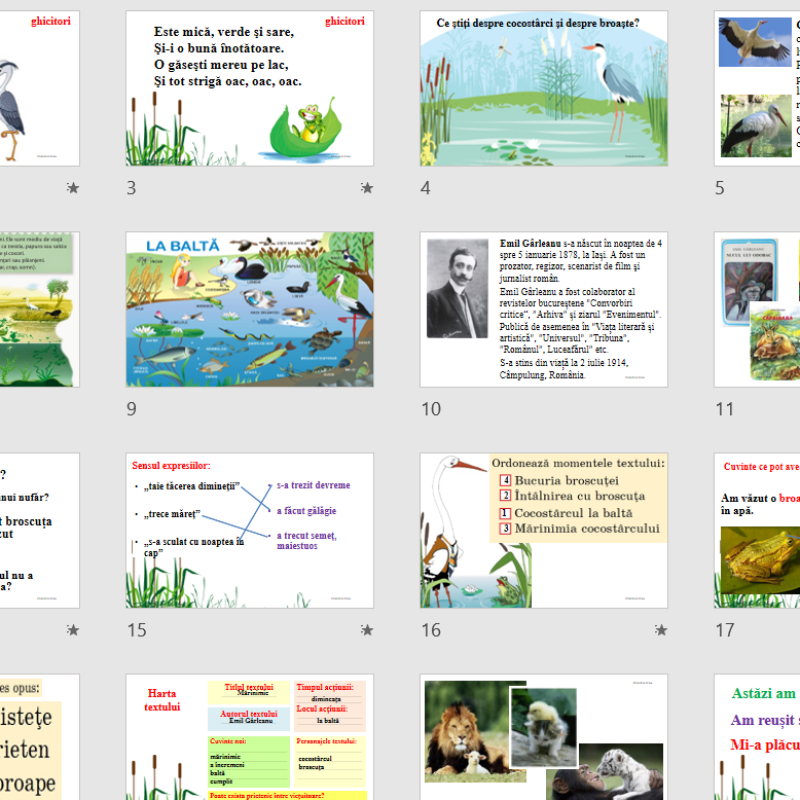Select the slide with lion and animal photos
Image resolution: width=800 pixels, height=800 pixels.
pos(543,738)
